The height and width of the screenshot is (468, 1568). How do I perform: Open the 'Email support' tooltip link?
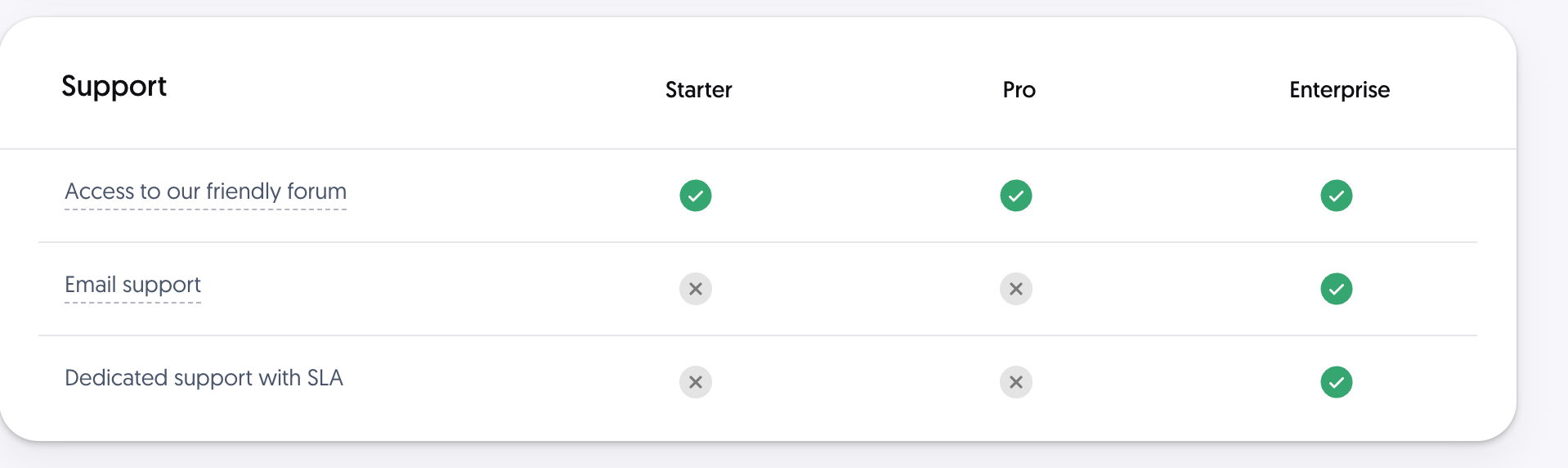point(132,286)
